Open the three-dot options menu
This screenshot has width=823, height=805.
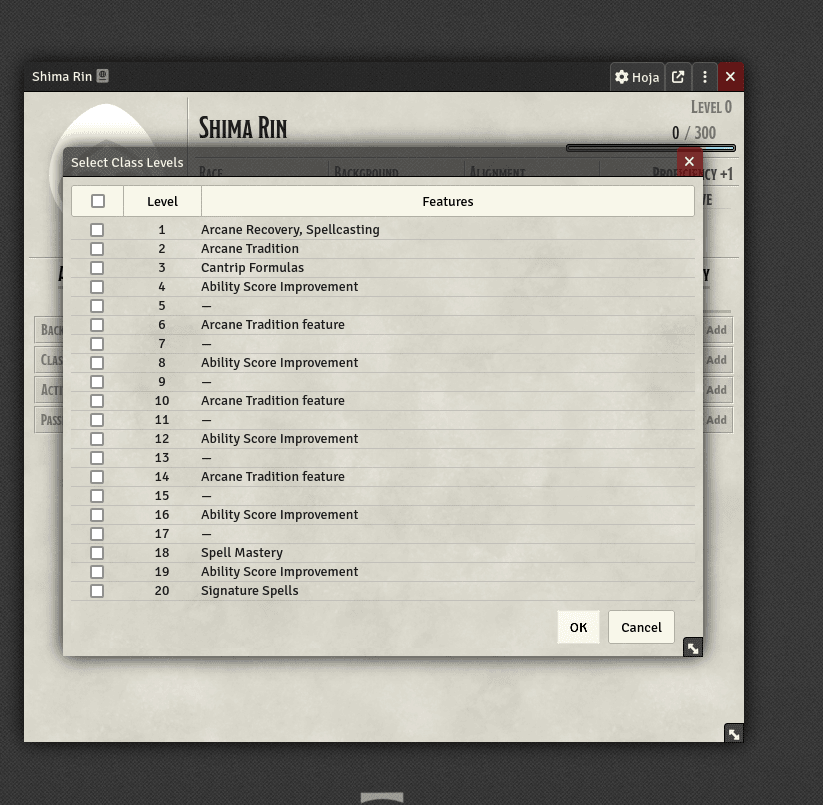pos(705,77)
